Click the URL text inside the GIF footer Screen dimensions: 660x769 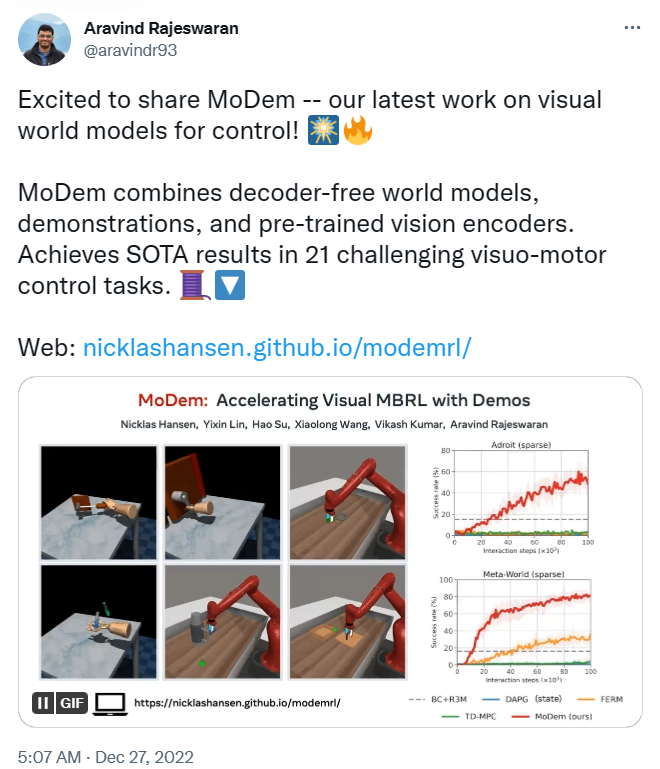236,703
